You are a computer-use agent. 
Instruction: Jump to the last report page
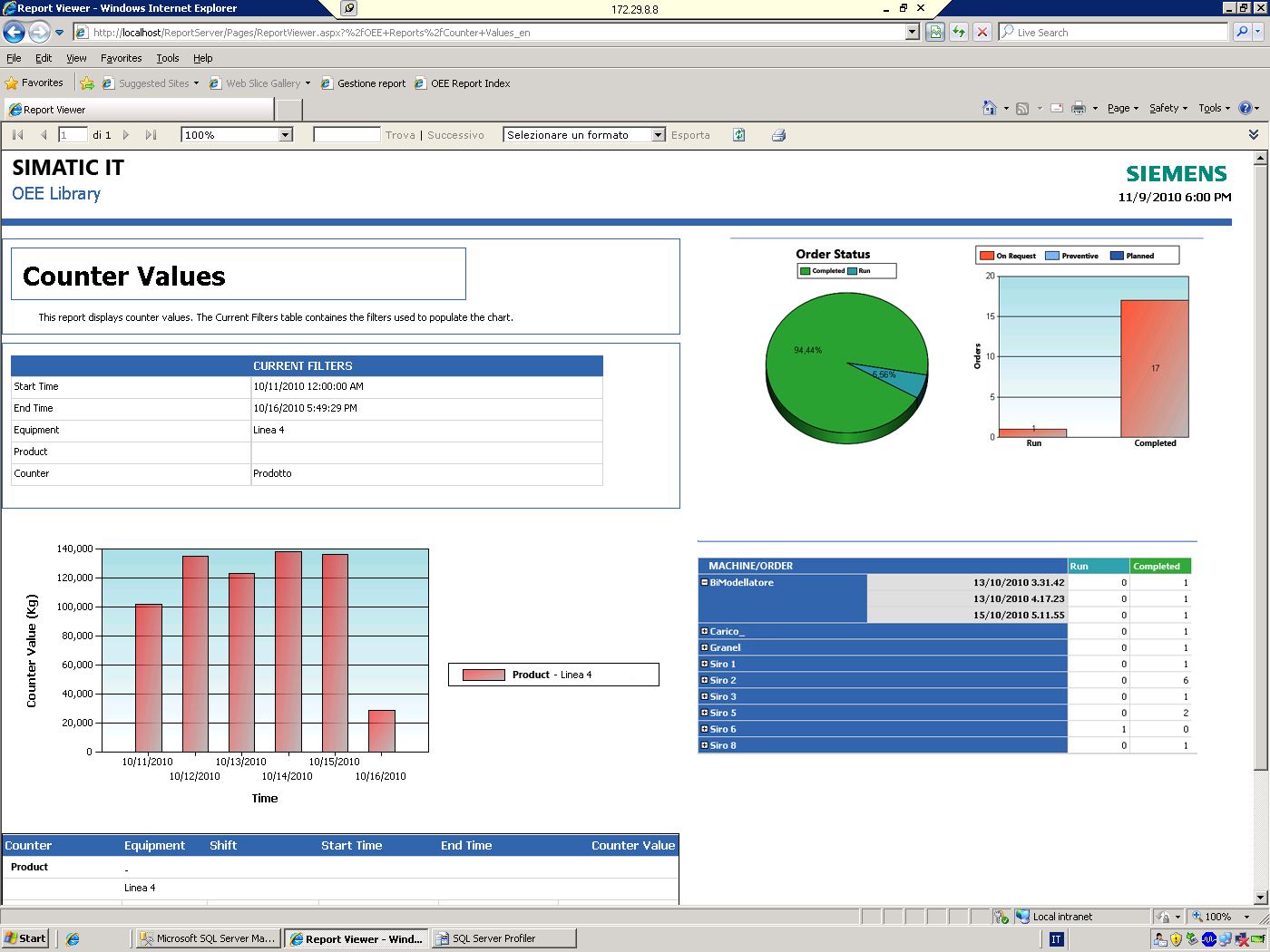tap(151, 134)
